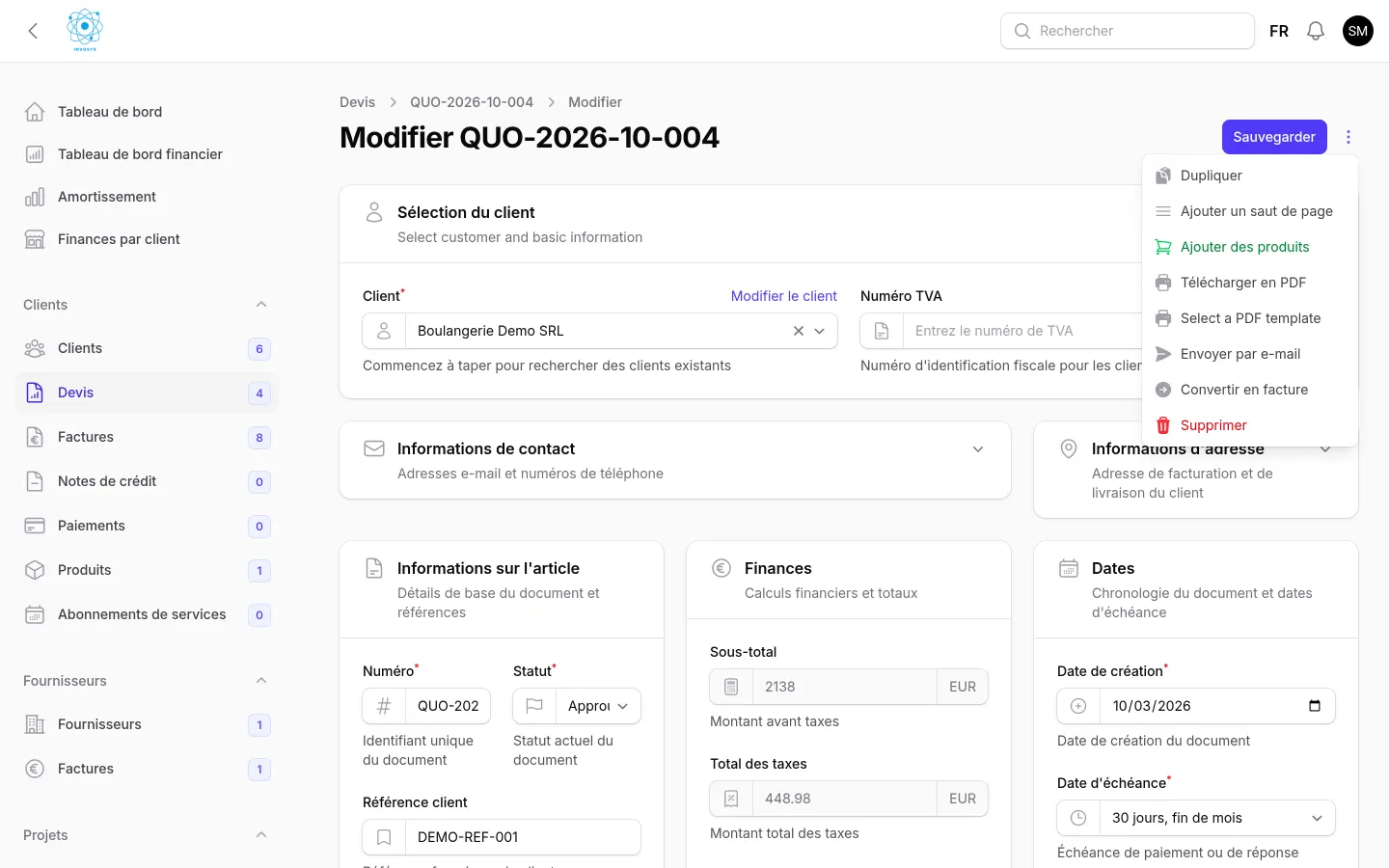The width and height of the screenshot is (1389, 868).
Task: Click the Référence client field
Action: tap(523, 837)
